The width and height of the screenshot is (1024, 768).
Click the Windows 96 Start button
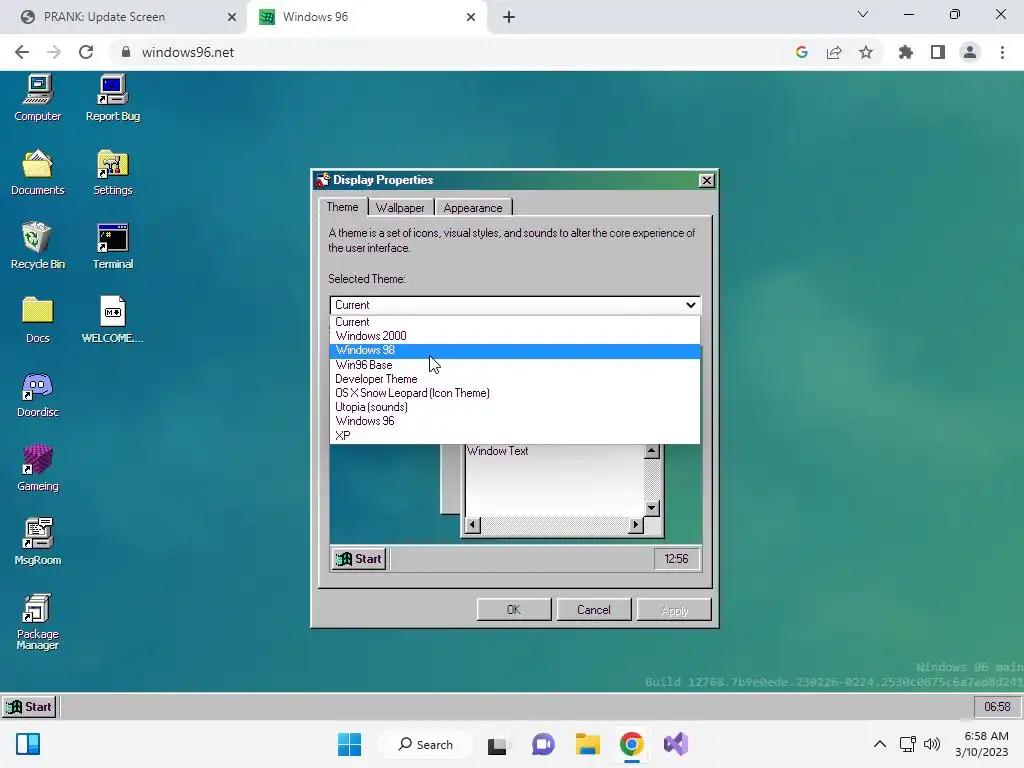click(29, 707)
